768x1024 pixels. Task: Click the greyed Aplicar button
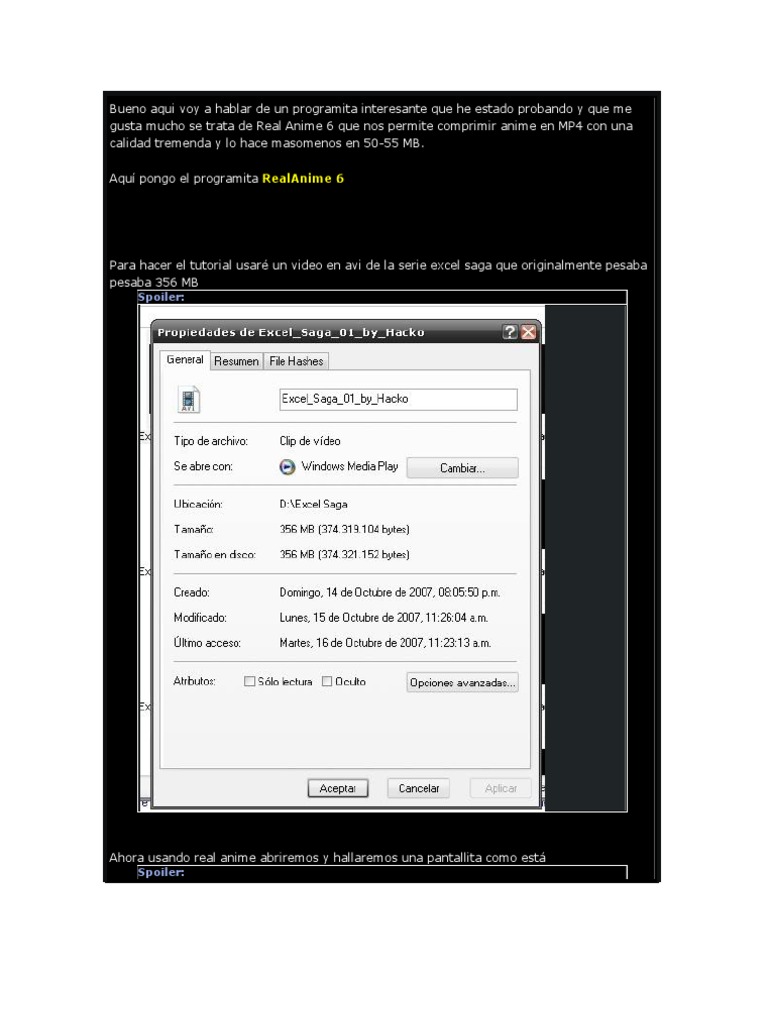pos(501,788)
